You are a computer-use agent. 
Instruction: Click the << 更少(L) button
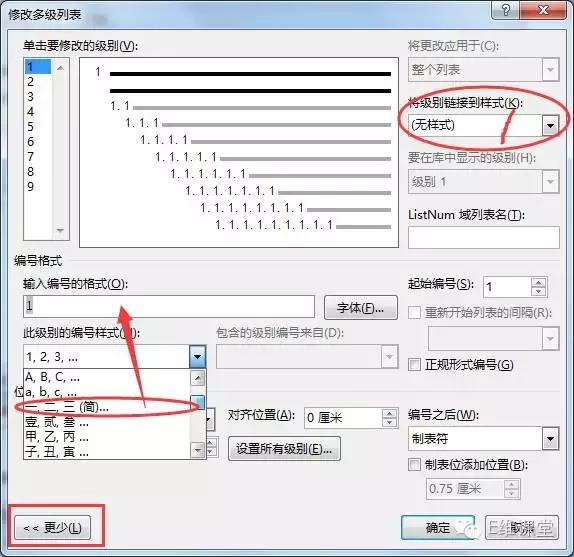tap(52, 527)
